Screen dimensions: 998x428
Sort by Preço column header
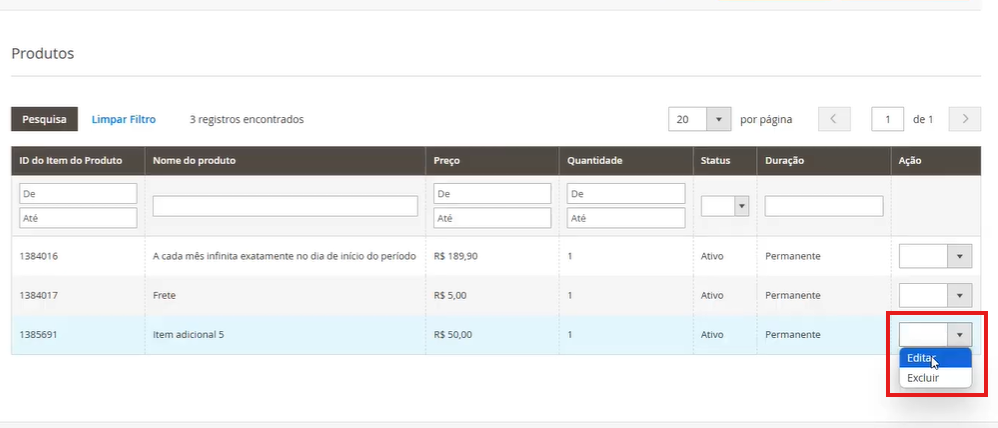[x=447, y=160]
